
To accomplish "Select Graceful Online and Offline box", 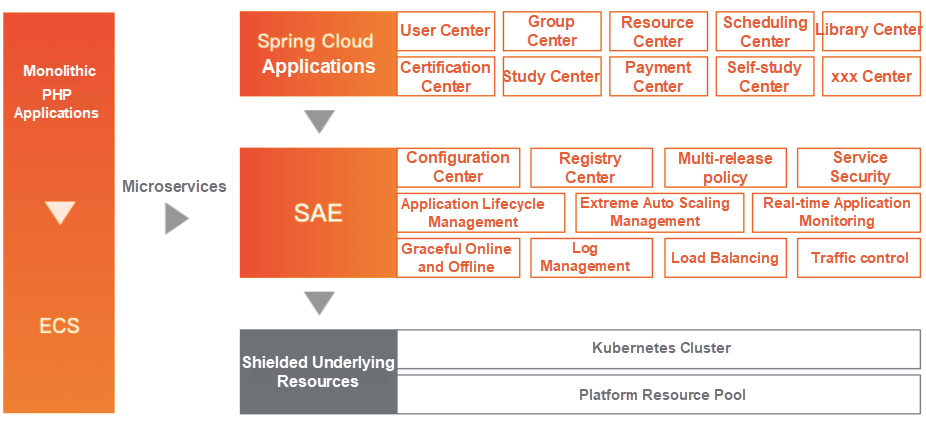I will tap(458, 258).
